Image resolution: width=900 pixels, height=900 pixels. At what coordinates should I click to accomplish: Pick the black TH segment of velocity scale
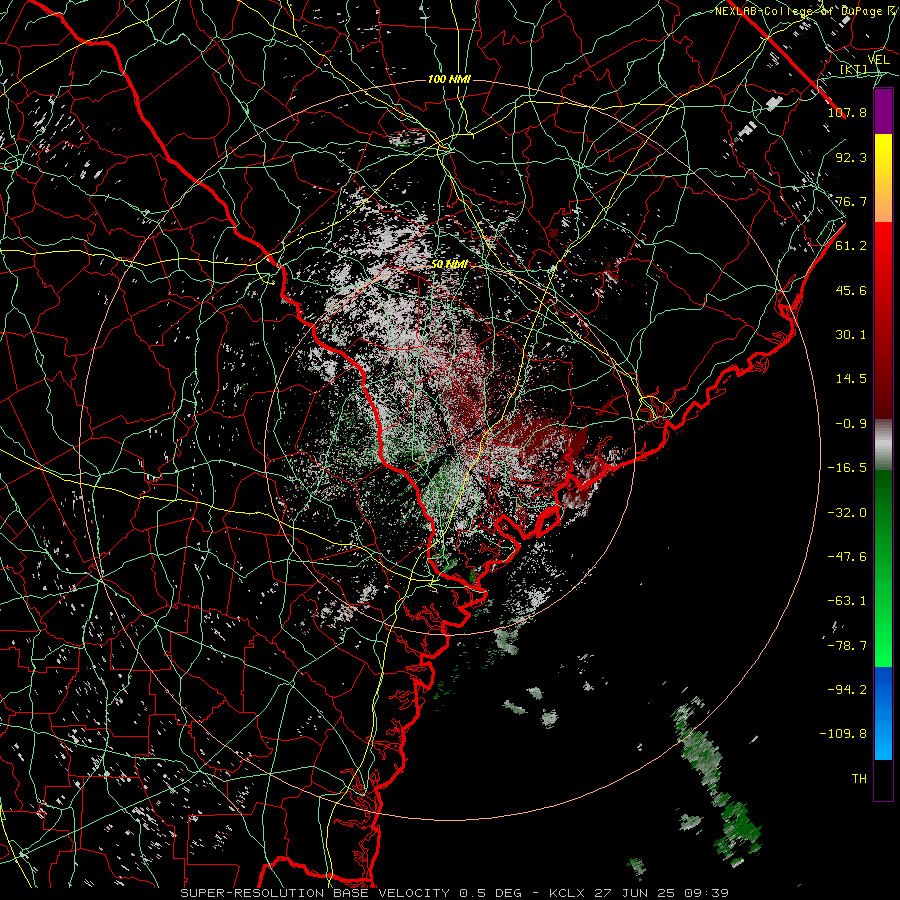(883, 779)
